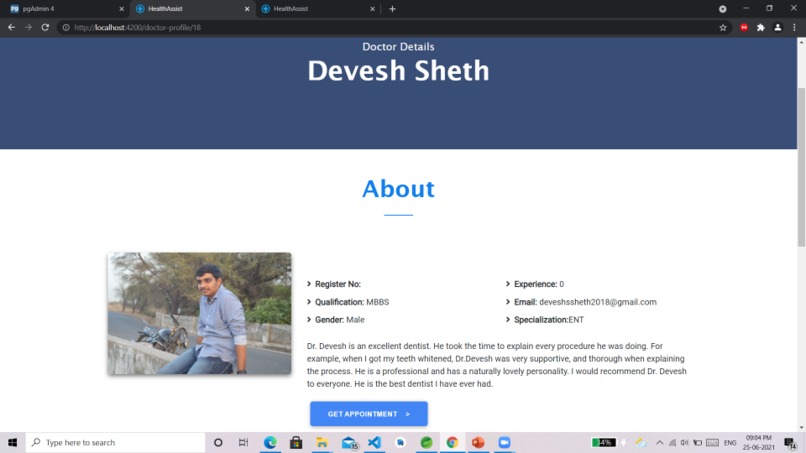Screen dimensions: 806x453
Task: Click the Specialization ENT text
Action: 549,320
